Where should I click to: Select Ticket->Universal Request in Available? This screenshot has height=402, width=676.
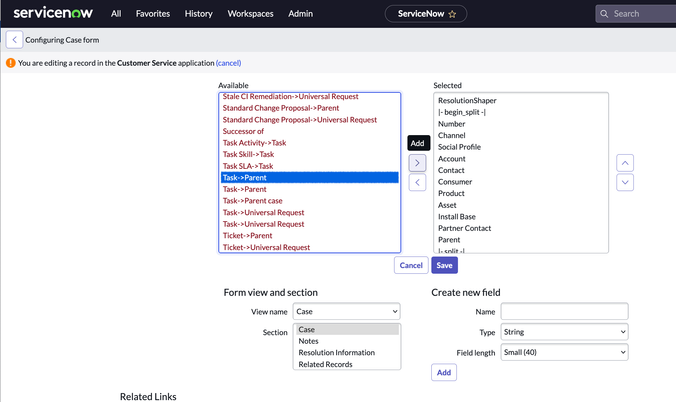pos(310,248)
